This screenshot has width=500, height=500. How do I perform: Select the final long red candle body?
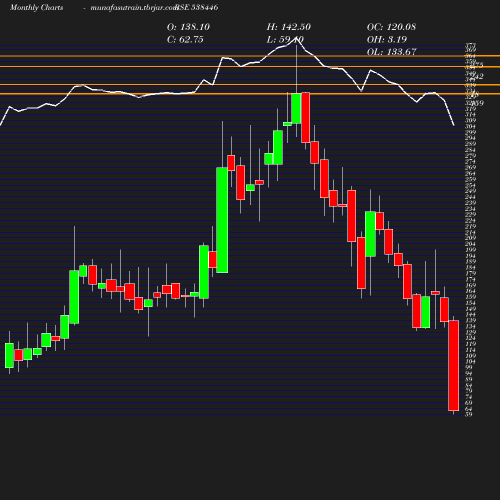pyautogui.click(x=453, y=365)
